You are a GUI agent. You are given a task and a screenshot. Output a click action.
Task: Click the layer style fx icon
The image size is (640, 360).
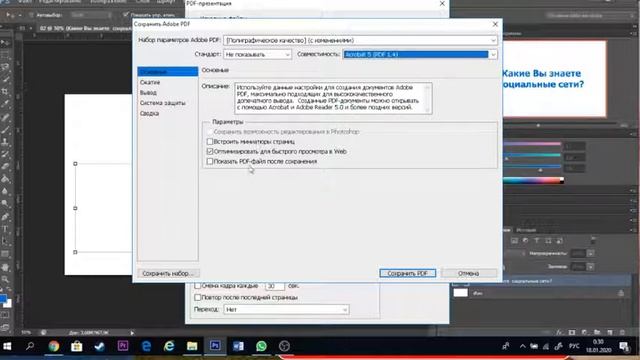pyautogui.click(x=560, y=333)
